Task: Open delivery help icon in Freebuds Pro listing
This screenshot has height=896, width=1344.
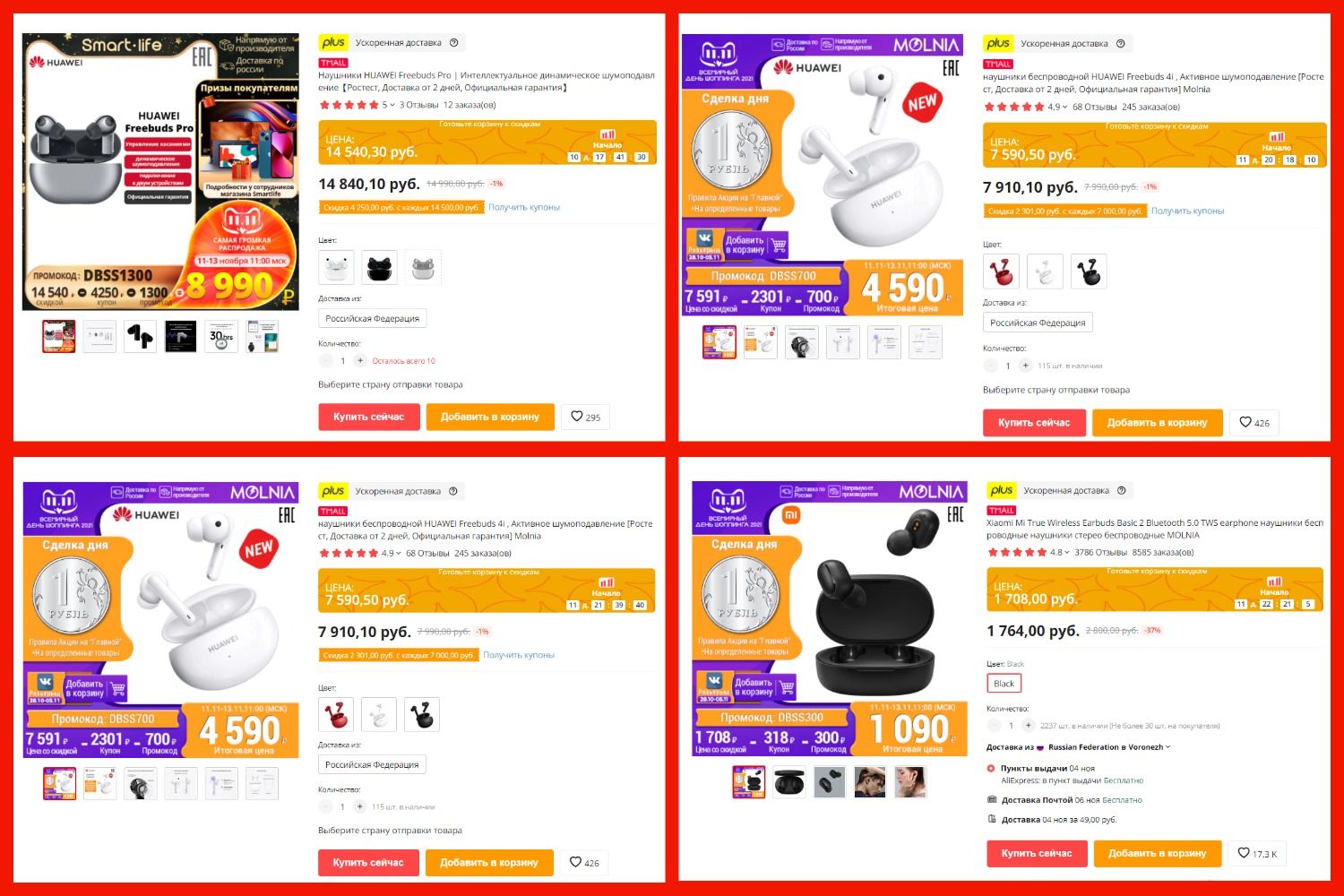Action: 453,43
